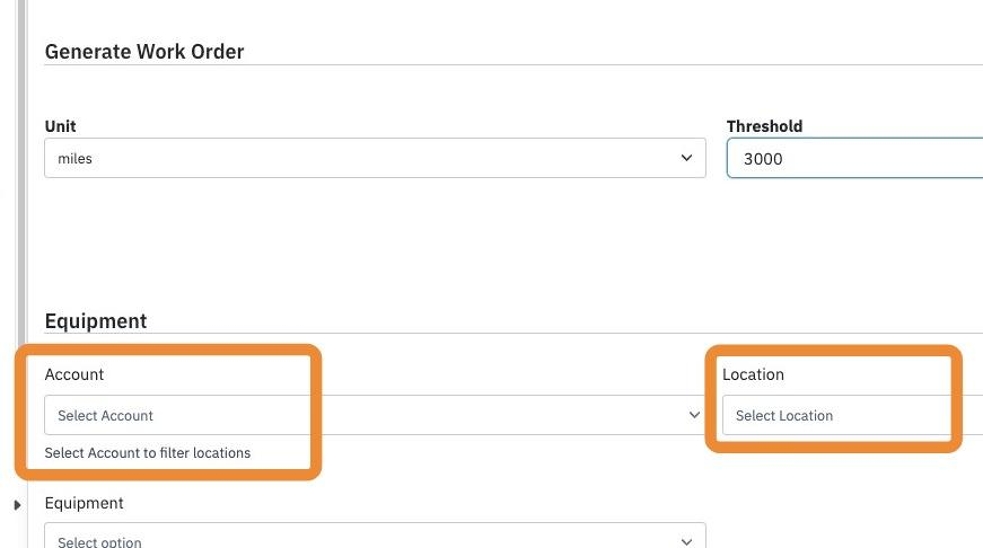The width and height of the screenshot is (983, 548).
Task: Click the Equipment label above 'Select option'
Action: tap(84, 503)
